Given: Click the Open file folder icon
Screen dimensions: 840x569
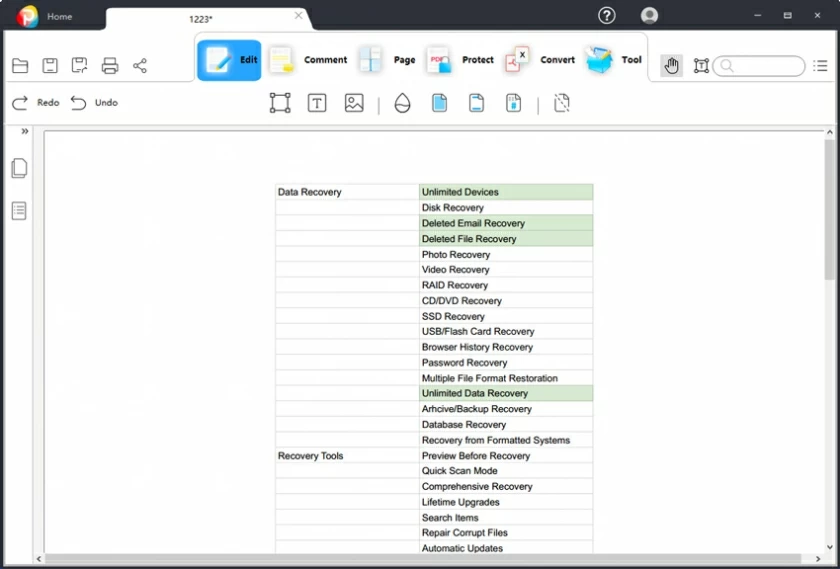Looking at the screenshot, I should 20,65.
